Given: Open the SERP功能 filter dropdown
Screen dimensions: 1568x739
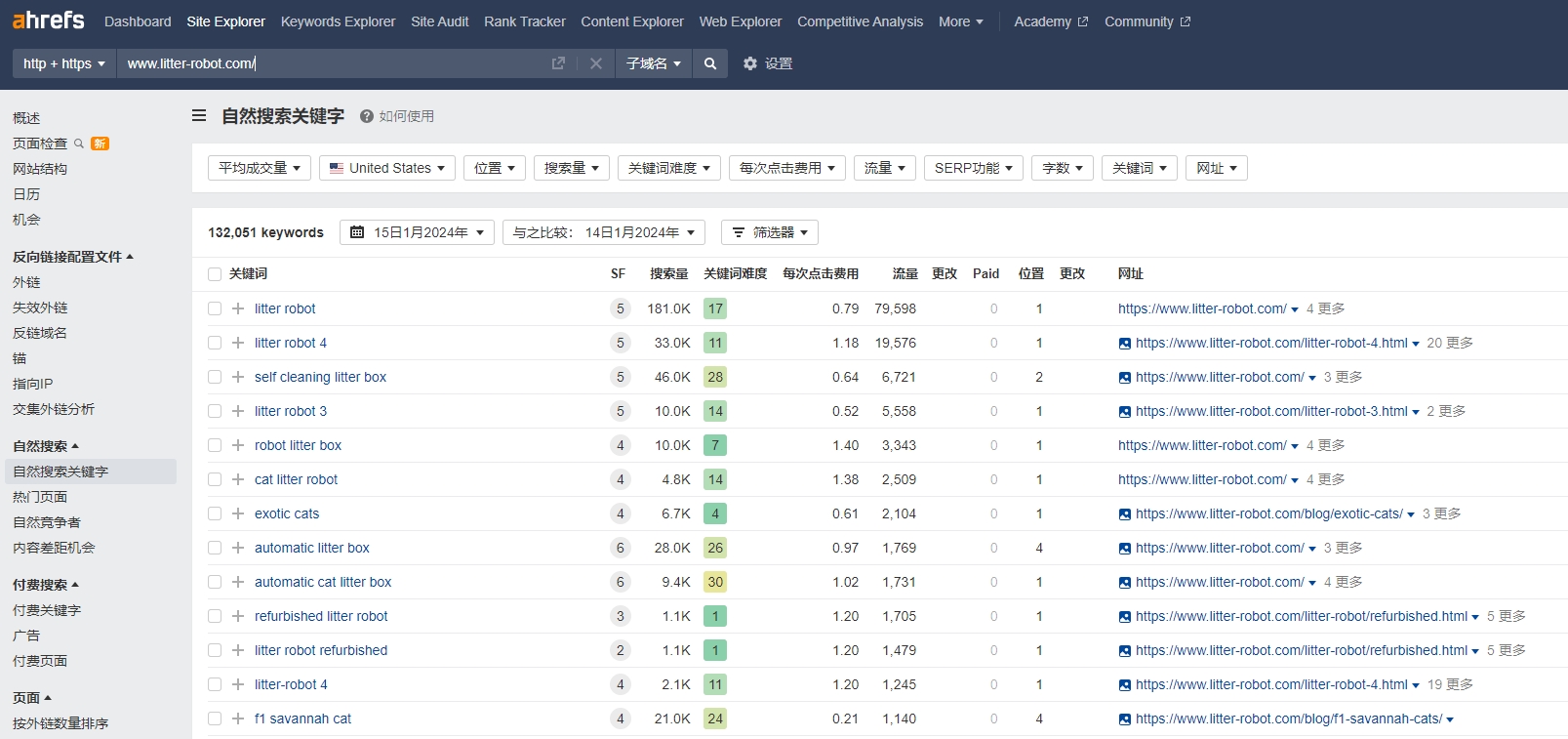Looking at the screenshot, I should coord(974,168).
